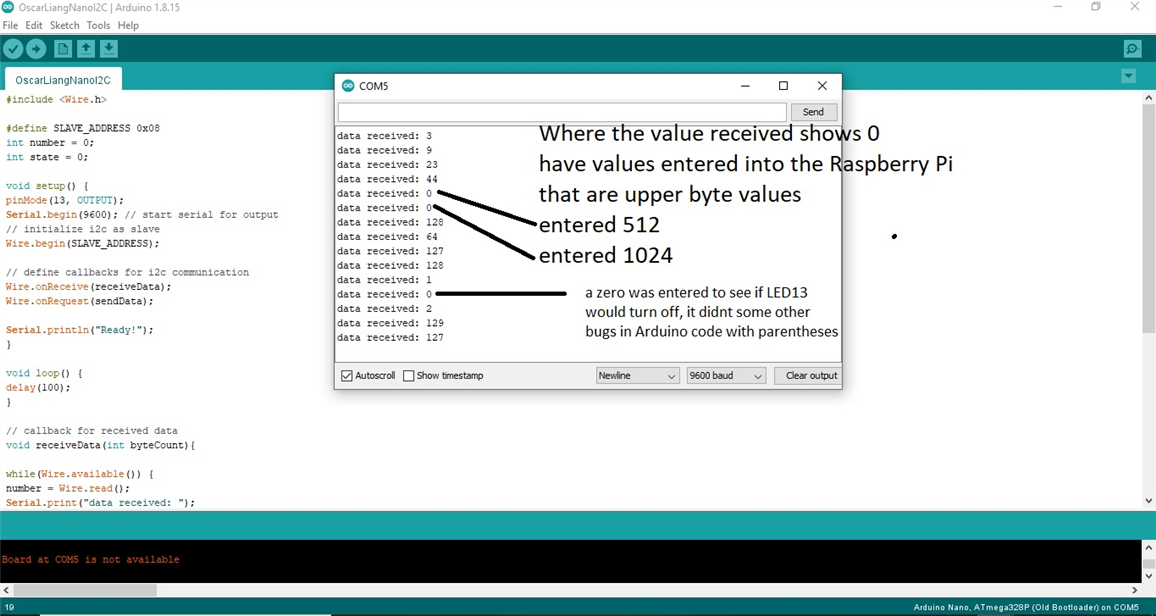Viewport: 1156px width, 616px height.
Task: Click the serial input text field
Action: [x=562, y=112]
